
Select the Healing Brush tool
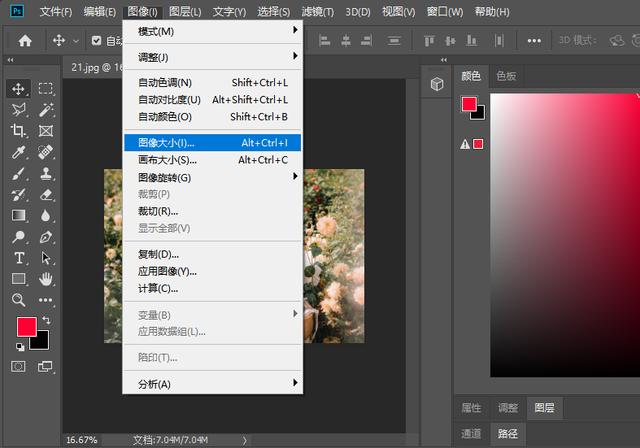click(45, 152)
